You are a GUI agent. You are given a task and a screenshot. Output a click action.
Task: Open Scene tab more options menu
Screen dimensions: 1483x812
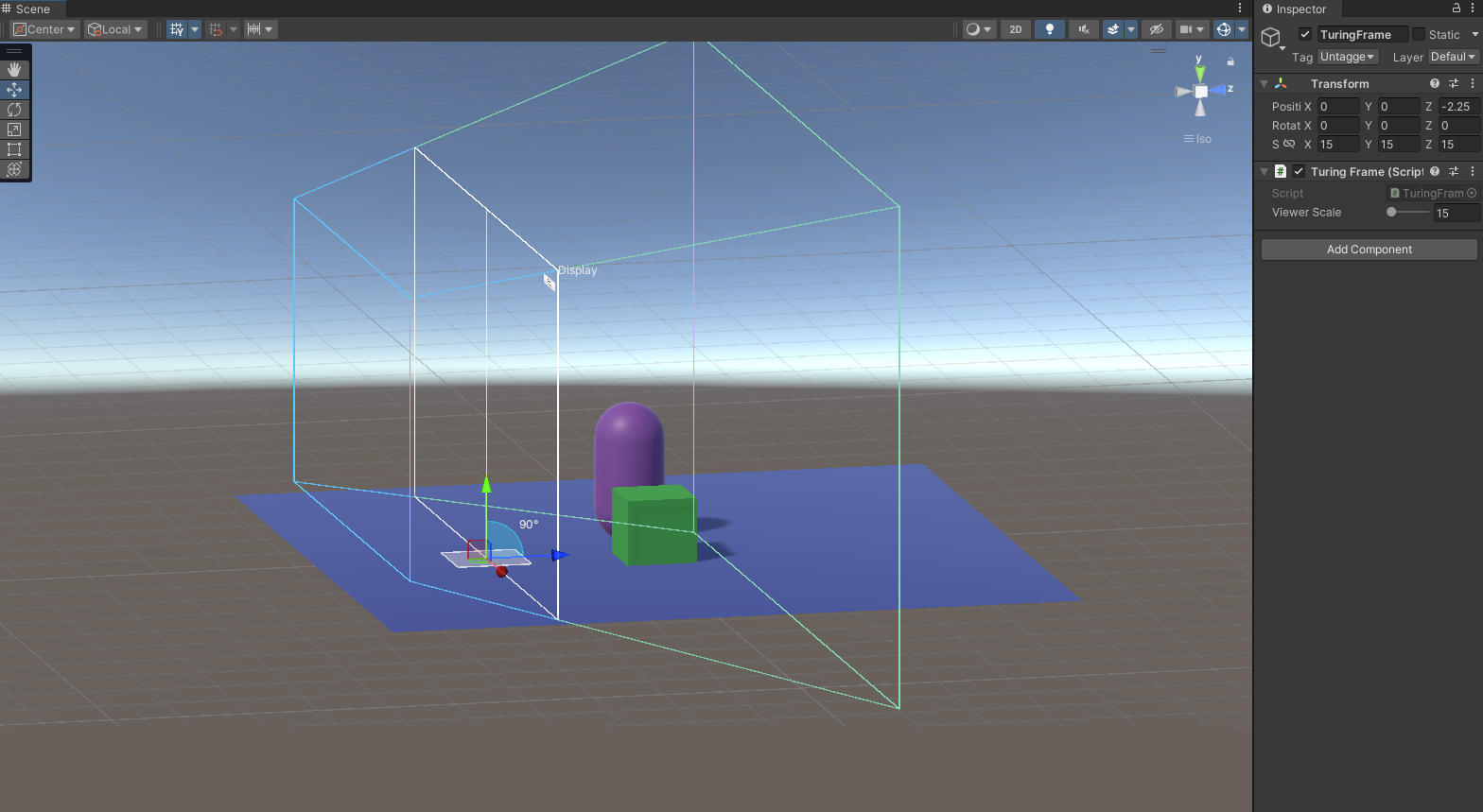(1240, 9)
